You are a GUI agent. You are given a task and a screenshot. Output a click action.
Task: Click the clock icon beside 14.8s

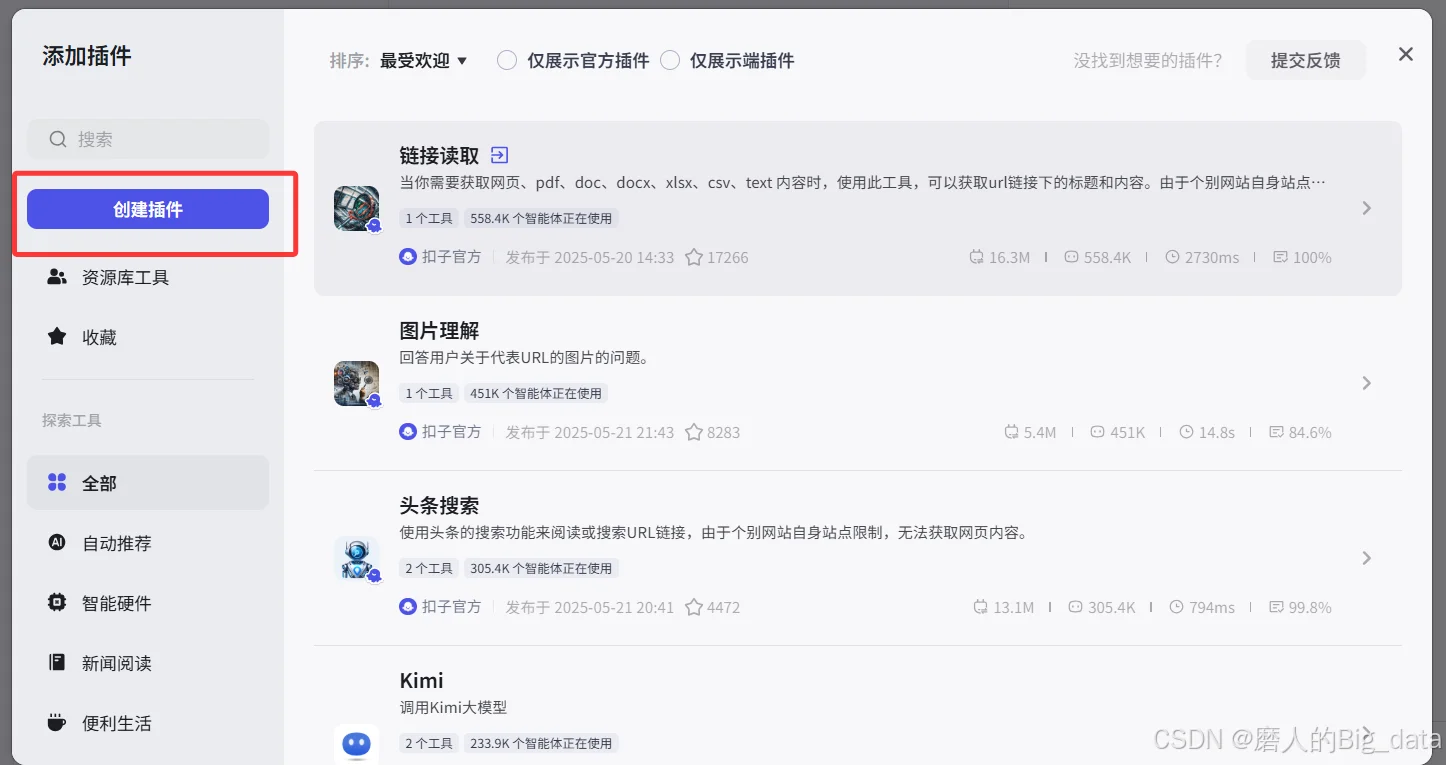click(x=1186, y=432)
